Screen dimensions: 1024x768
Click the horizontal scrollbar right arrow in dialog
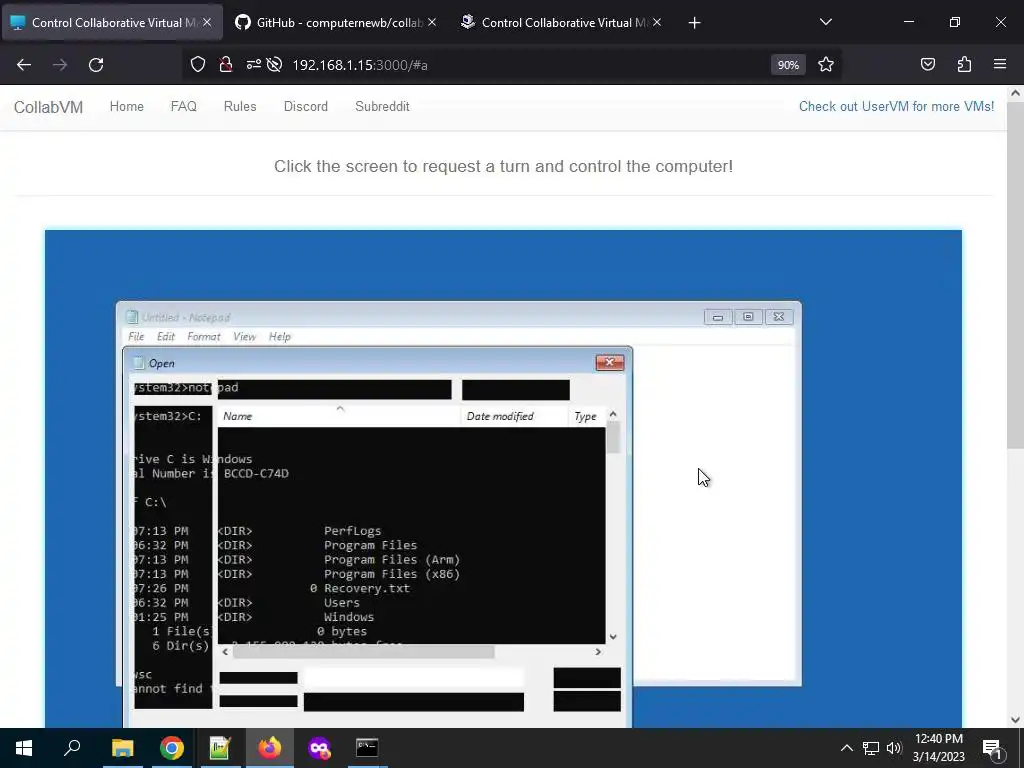(x=598, y=652)
